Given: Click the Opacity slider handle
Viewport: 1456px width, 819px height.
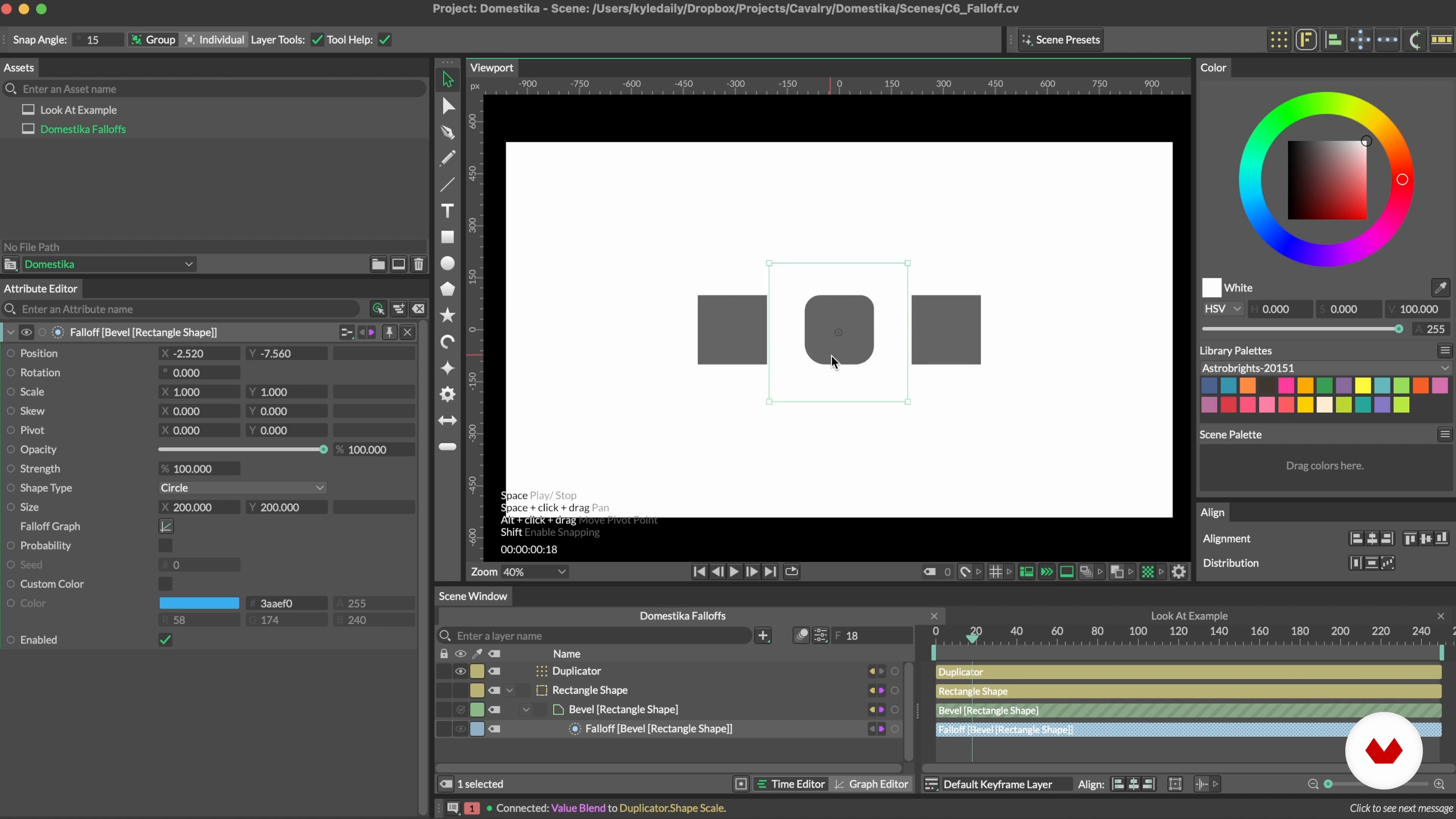Looking at the screenshot, I should [x=323, y=450].
